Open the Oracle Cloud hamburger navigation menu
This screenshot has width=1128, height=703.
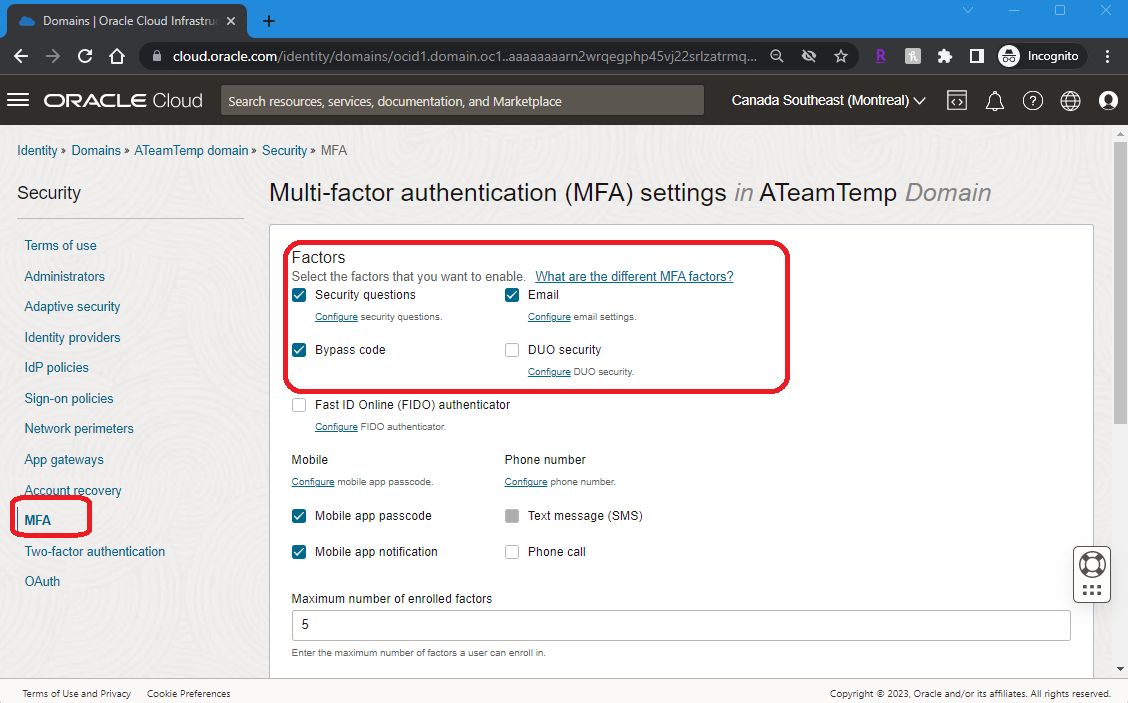coord(18,100)
